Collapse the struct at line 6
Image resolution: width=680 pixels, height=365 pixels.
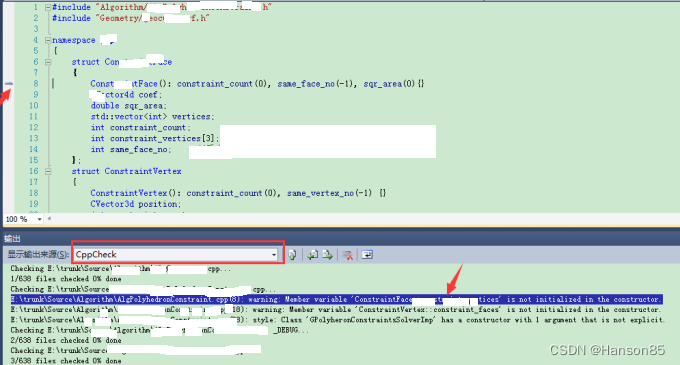coord(48,62)
